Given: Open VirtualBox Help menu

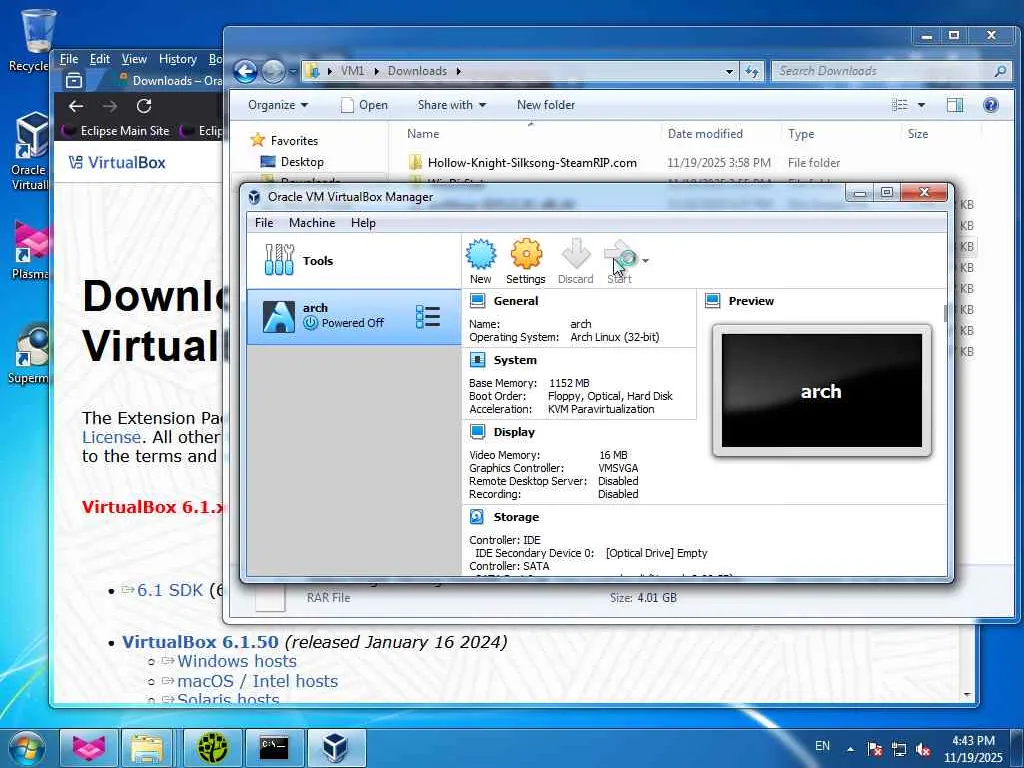Looking at the screenshot, I should click(363, 223).
